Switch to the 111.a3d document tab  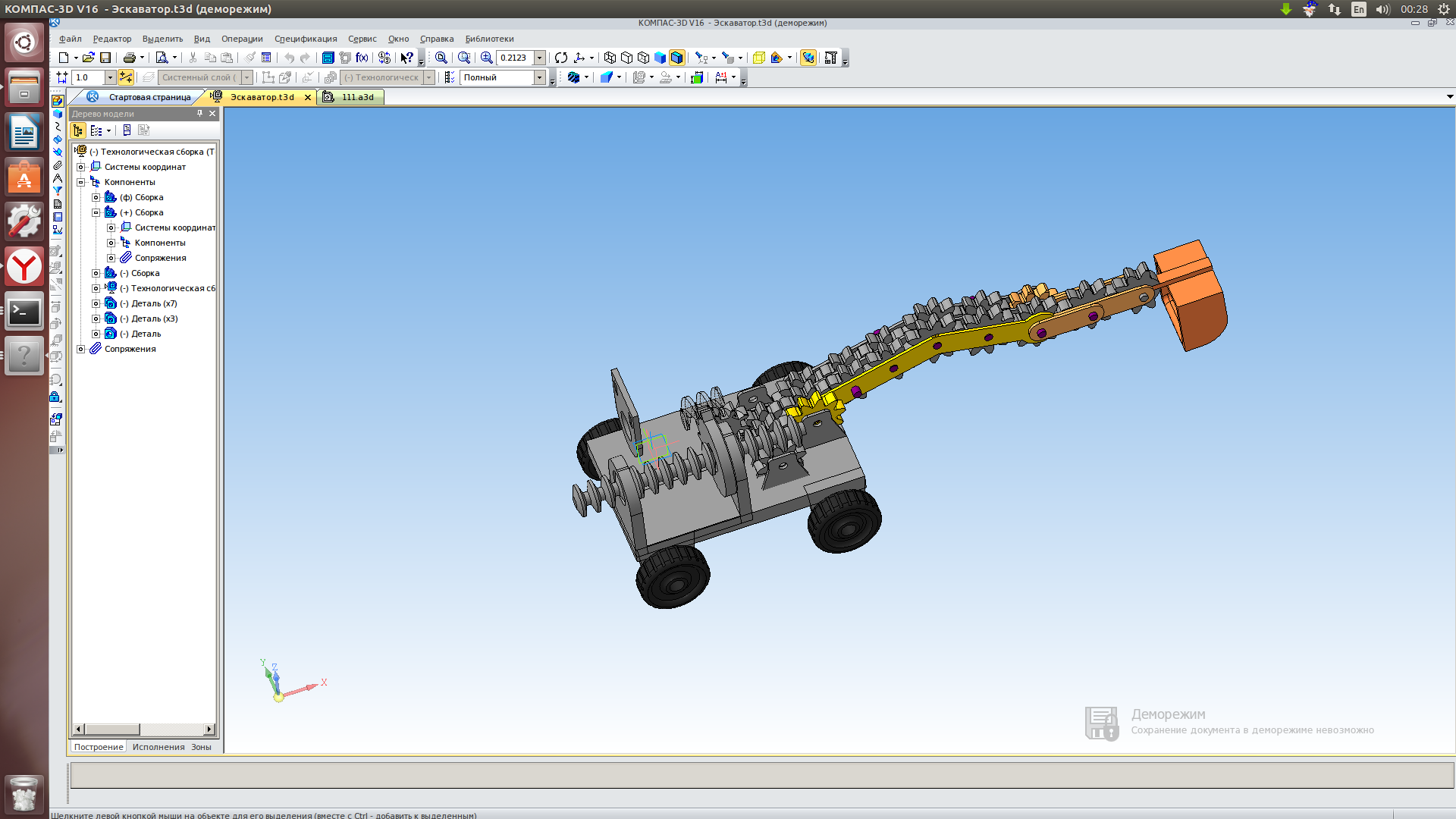click(x=353, y=97)
